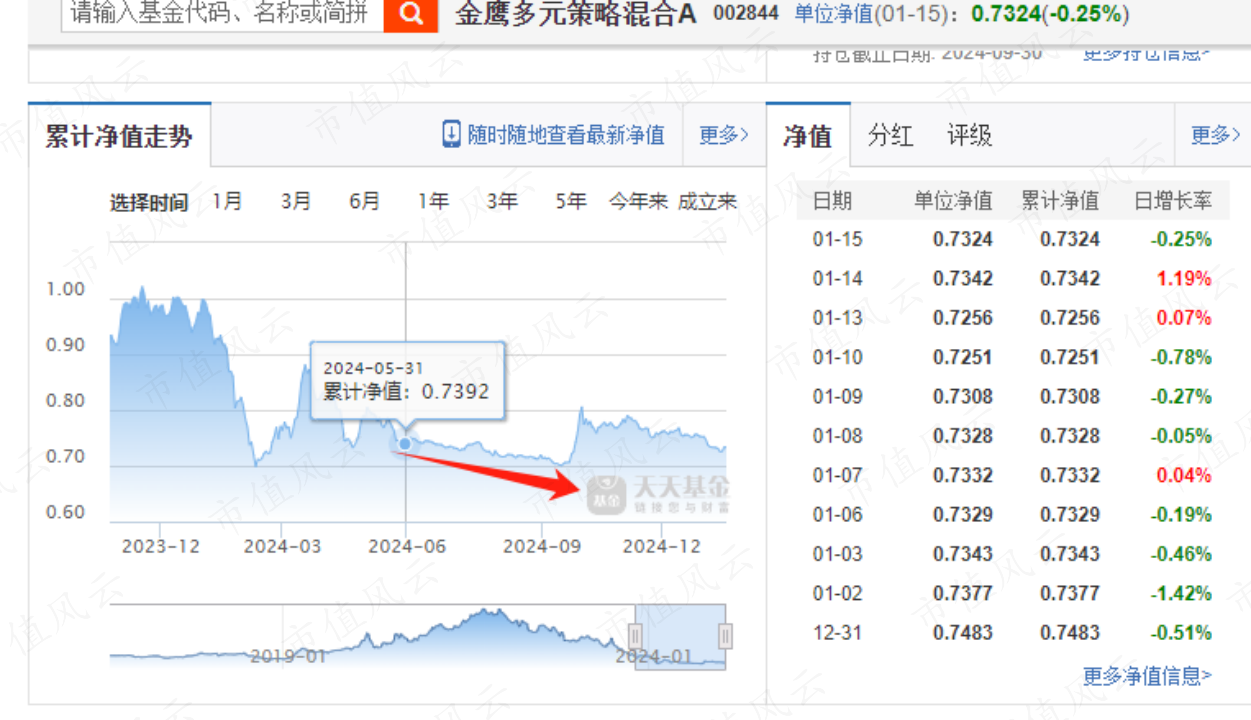This screenshot has width=1251, height=720.
Task: Click 单位净值 0.7377 in the 01-02 row
Action: tap(963, 593)
